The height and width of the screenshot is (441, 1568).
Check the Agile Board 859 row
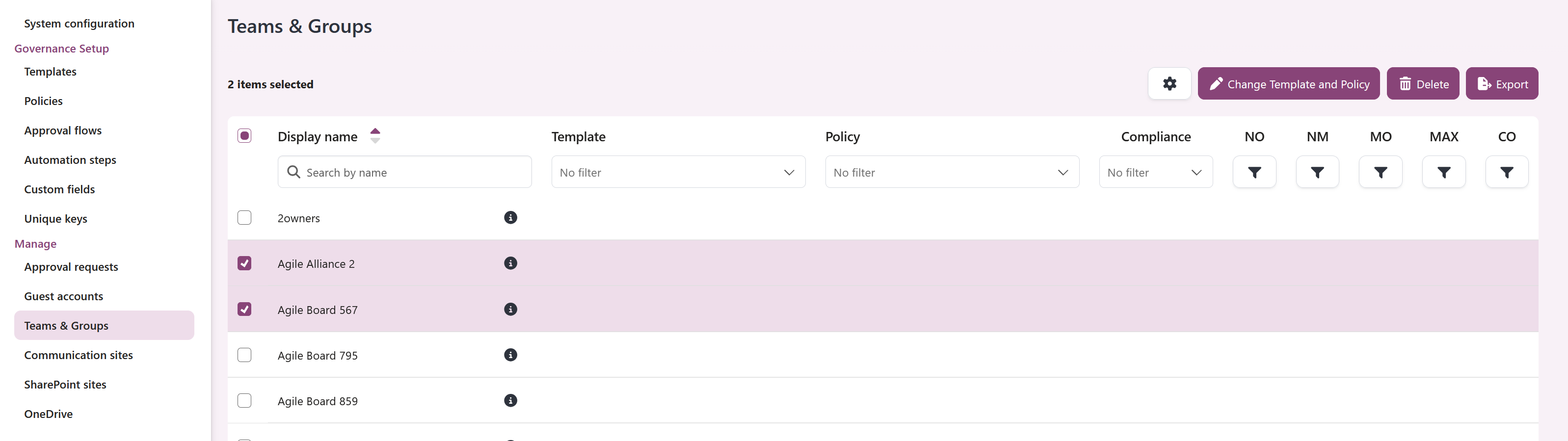pos(245,400)
